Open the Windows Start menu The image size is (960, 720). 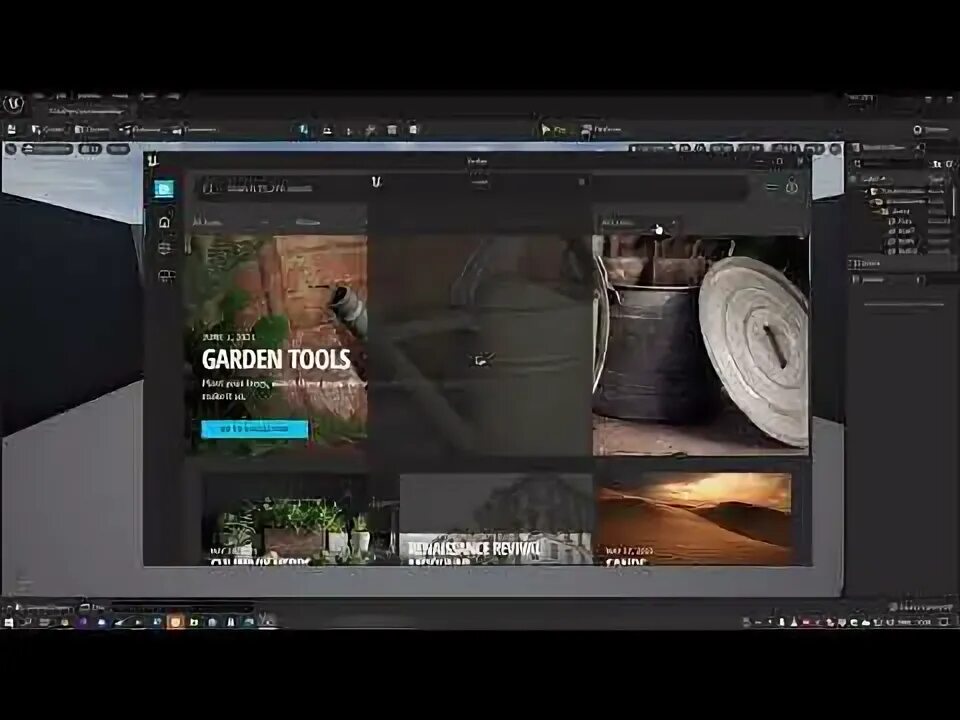tap(9, 622)
